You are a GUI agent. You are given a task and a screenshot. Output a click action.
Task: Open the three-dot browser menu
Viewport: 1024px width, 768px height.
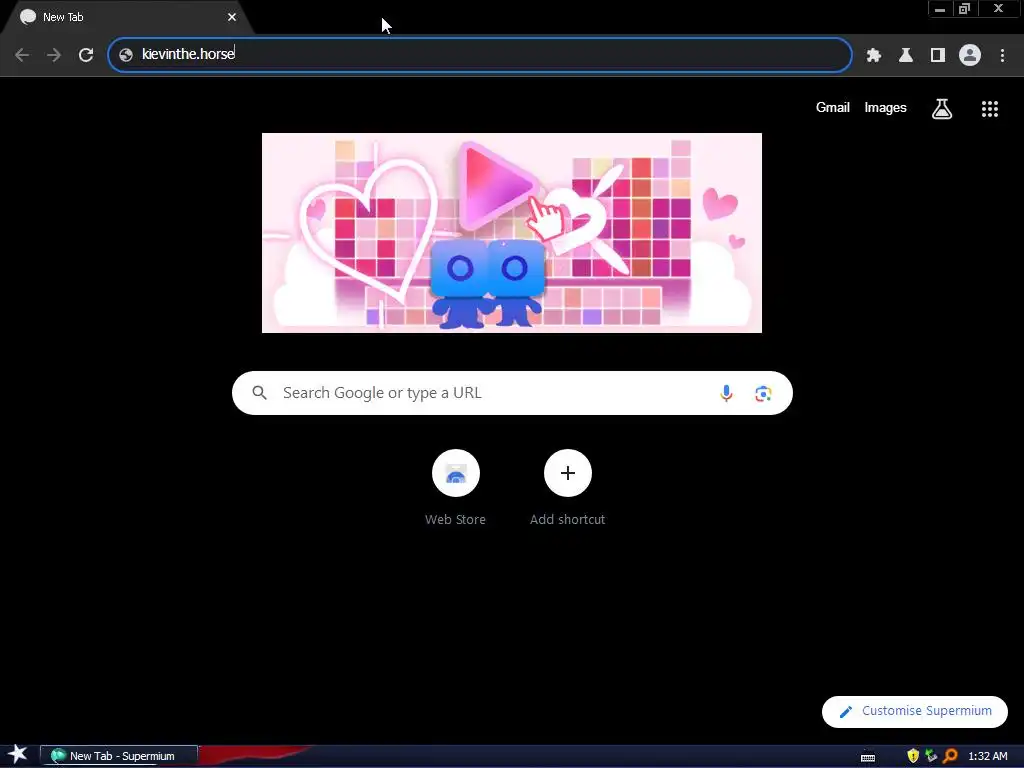tap(1002, 56)
